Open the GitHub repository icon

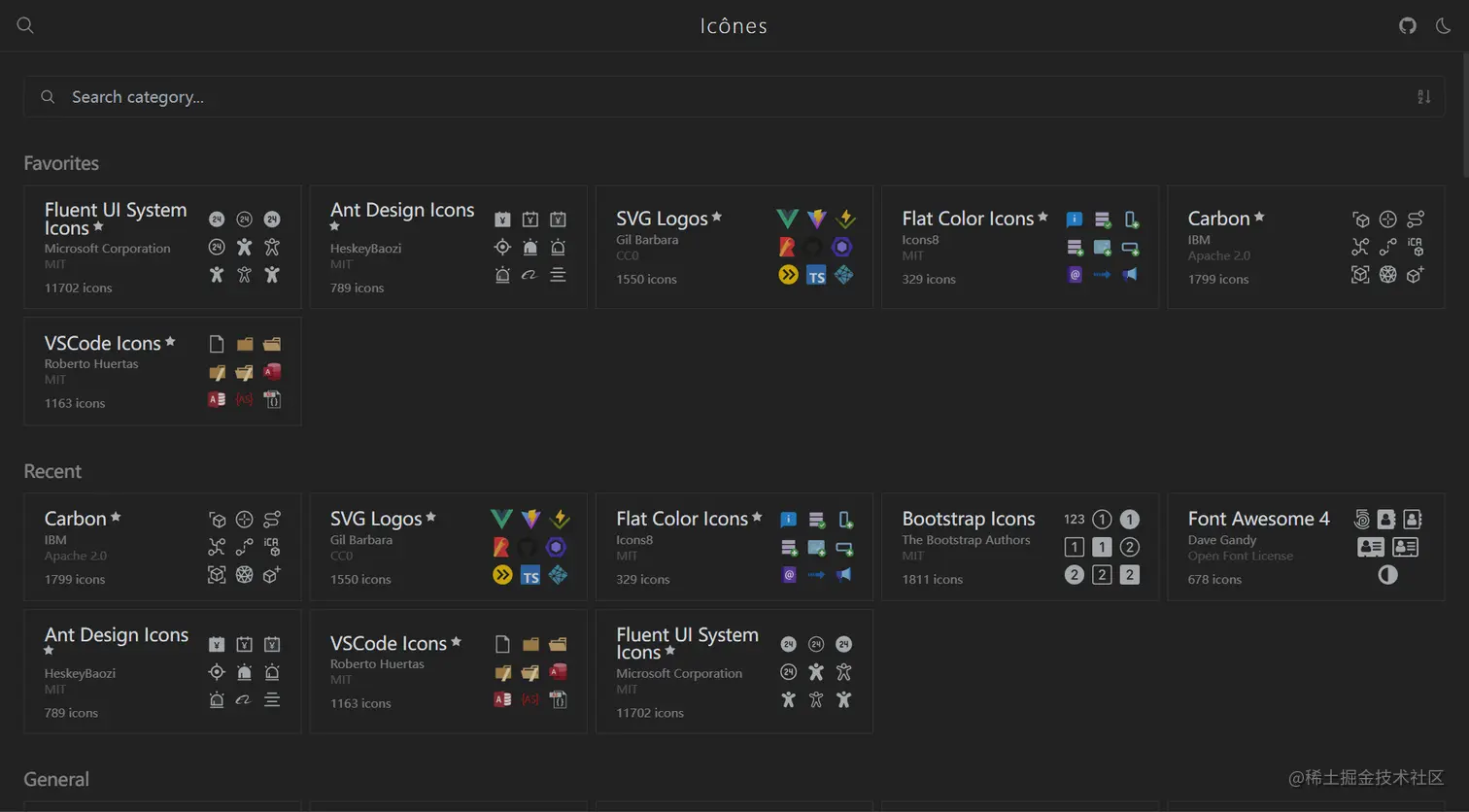(1407, 25)
